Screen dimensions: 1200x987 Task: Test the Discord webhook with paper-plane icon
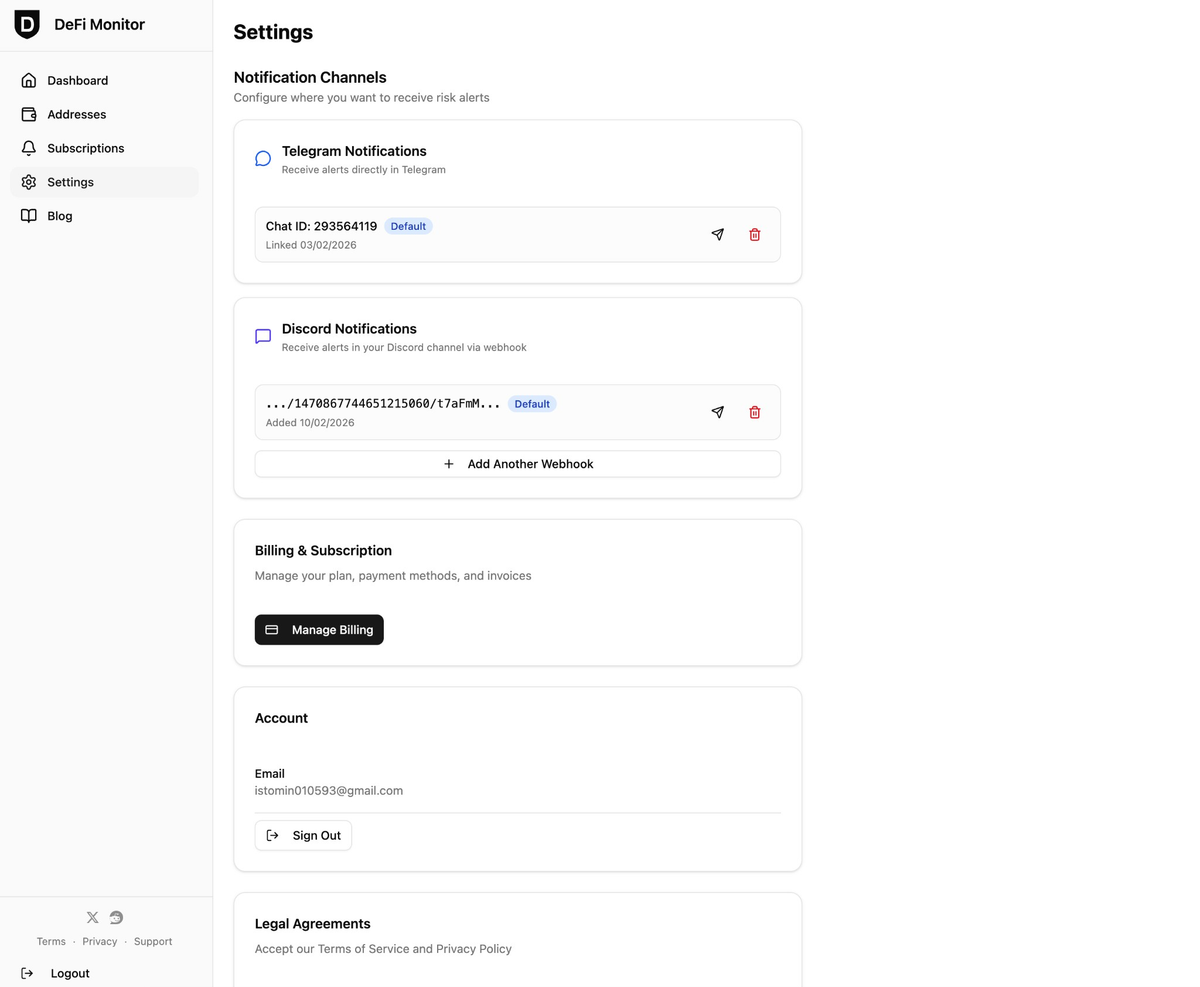click(717, 412)
